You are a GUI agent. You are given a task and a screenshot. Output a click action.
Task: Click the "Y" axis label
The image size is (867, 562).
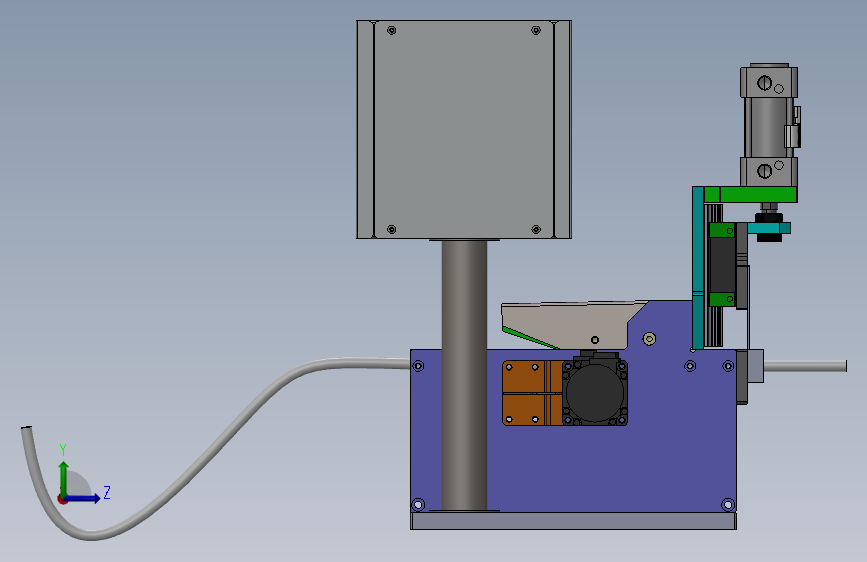(x=63, y=450)
